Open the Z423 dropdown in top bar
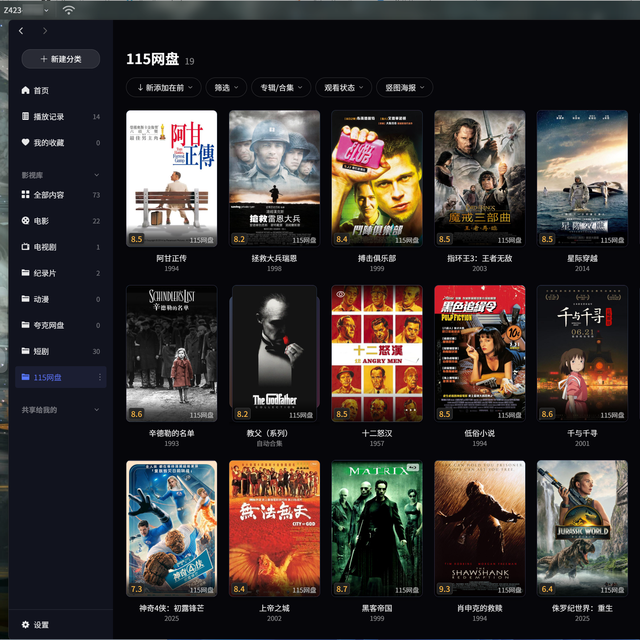This screenshot has width=640, height=640. (x=26, y=10)
